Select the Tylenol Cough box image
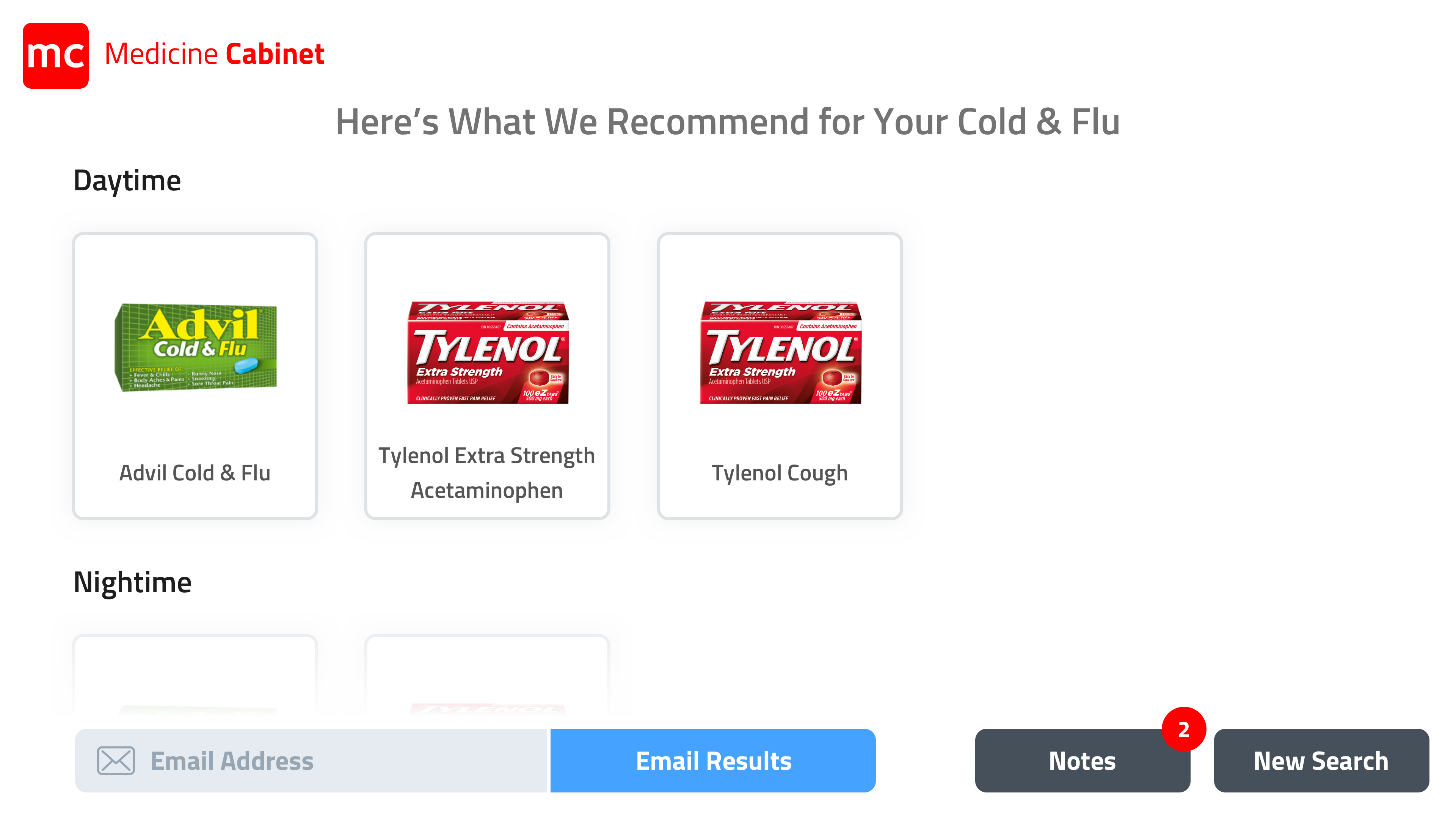1456x819 pixels. (x=781, y=352)
